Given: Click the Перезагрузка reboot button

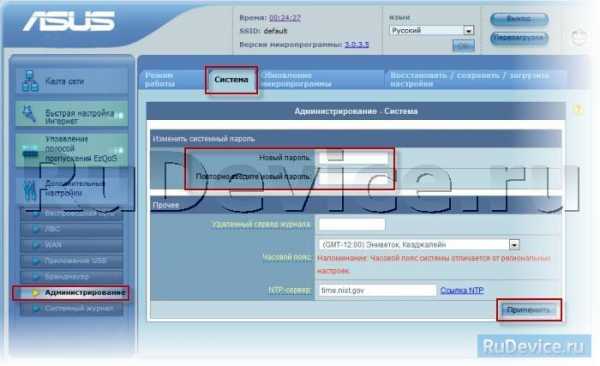Looking at the screenshot, I should (519, 38).
